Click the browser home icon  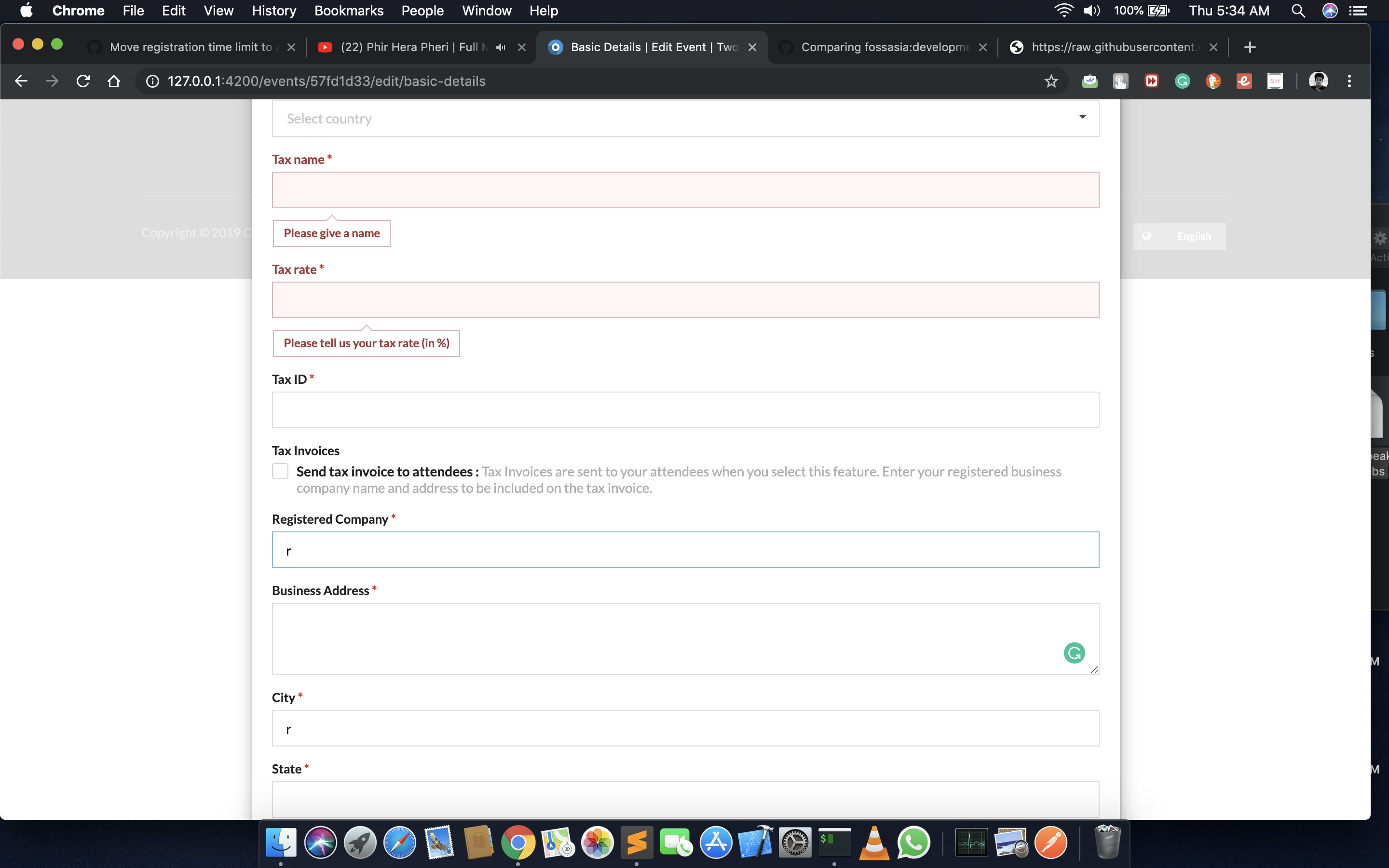(114, 81)
